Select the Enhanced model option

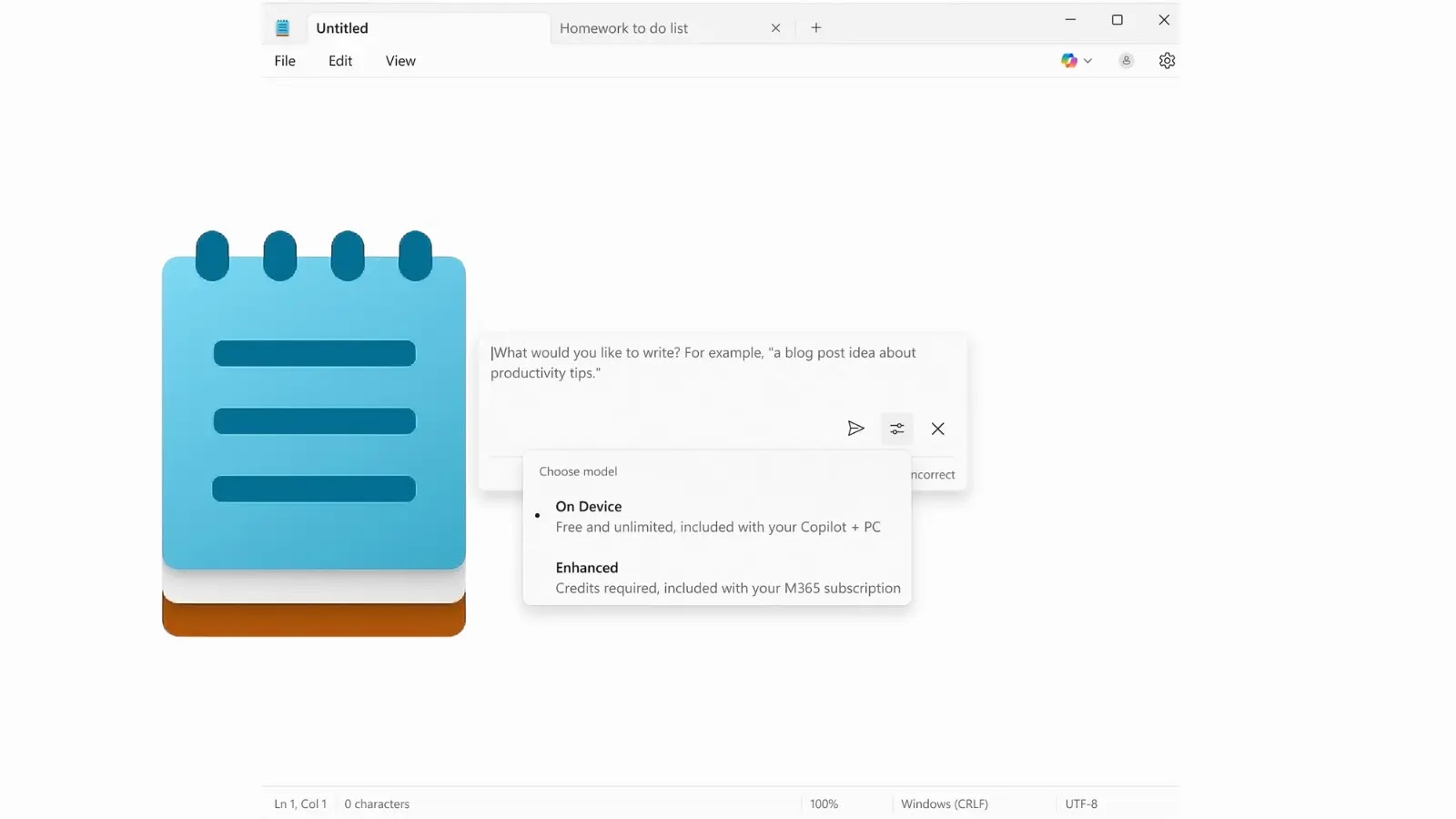[x=587, y=567]
